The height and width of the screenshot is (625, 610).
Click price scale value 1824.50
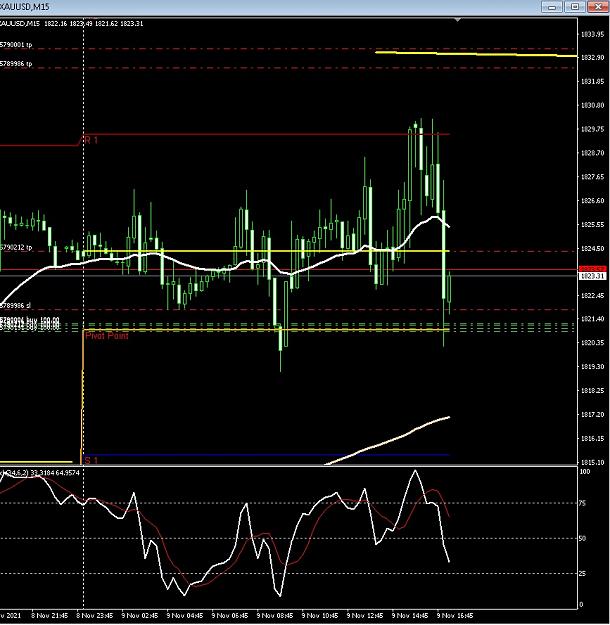tap(592, 248)
